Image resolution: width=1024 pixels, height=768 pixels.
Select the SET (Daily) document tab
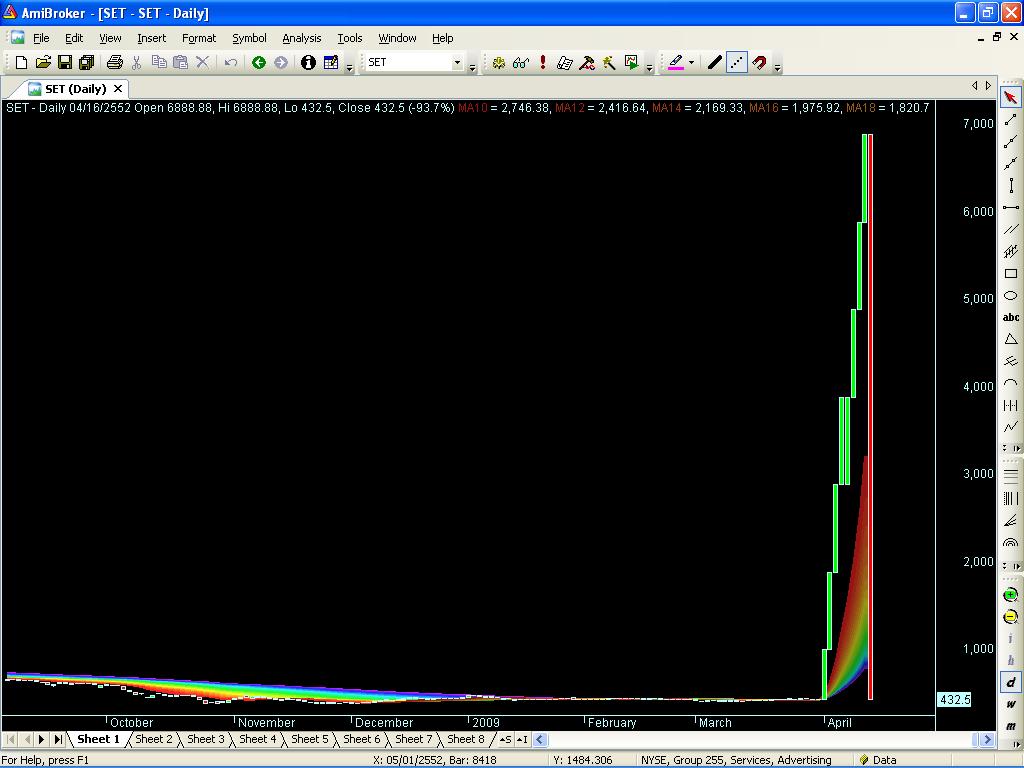75,89
